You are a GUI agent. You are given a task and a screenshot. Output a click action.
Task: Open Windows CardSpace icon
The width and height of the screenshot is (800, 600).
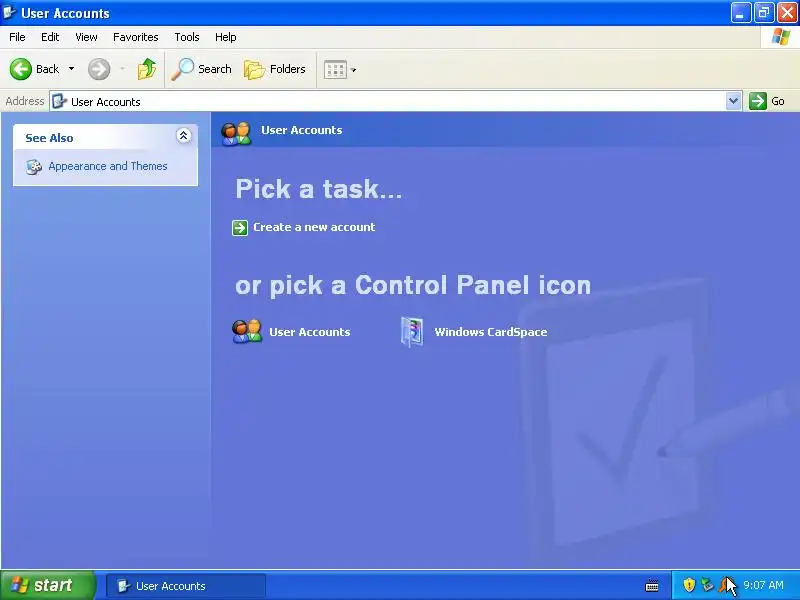point(412,332)
